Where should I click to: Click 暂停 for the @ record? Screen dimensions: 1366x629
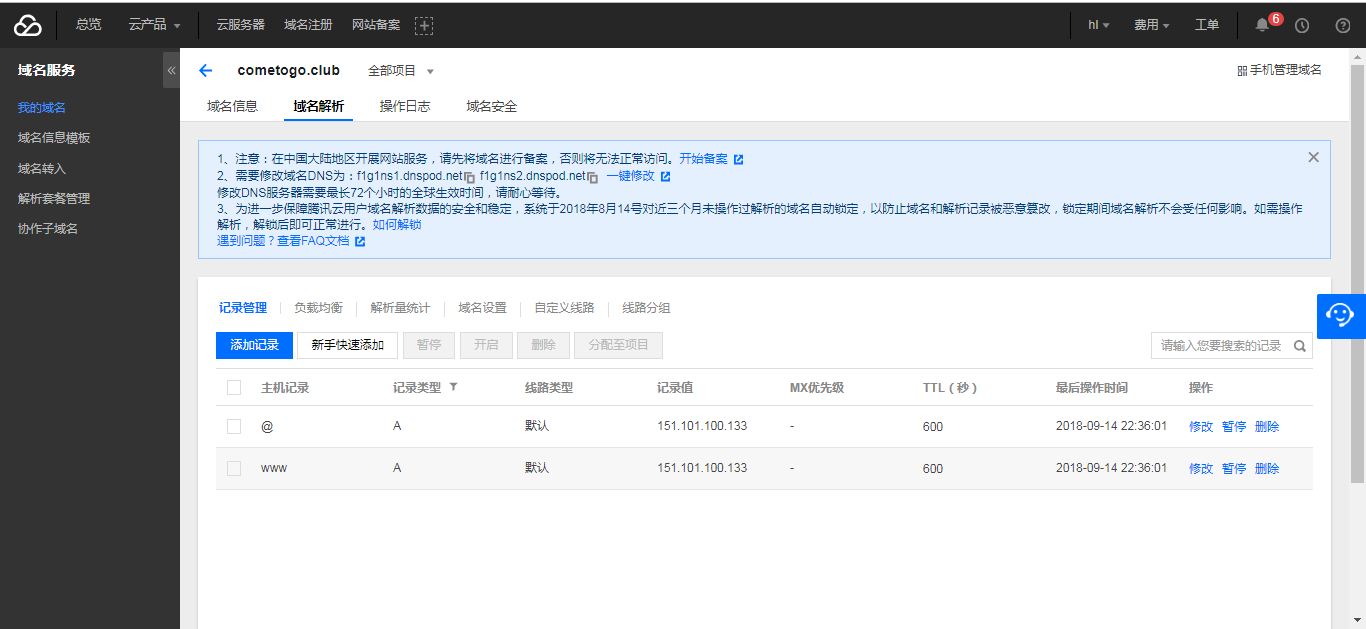click(1234, 427)
